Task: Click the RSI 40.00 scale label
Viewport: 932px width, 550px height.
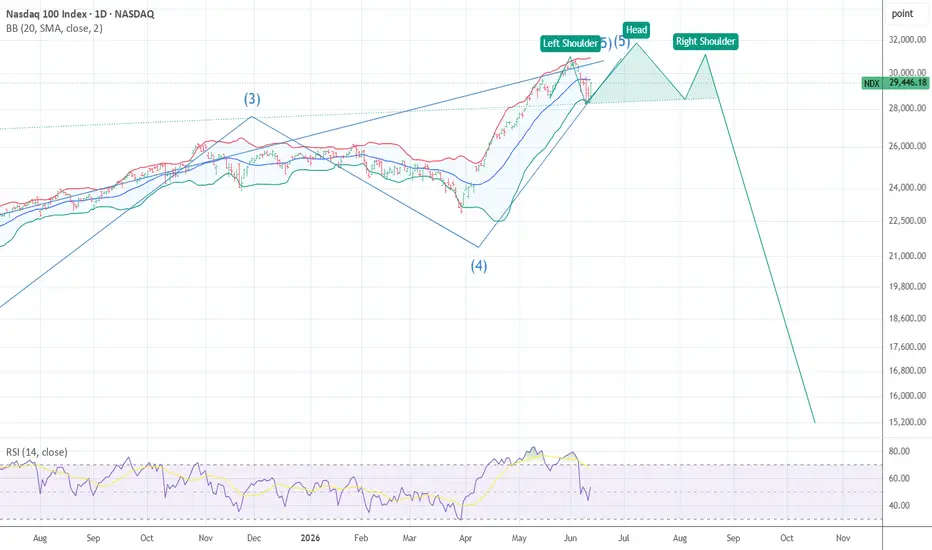Action: (899, 505)
